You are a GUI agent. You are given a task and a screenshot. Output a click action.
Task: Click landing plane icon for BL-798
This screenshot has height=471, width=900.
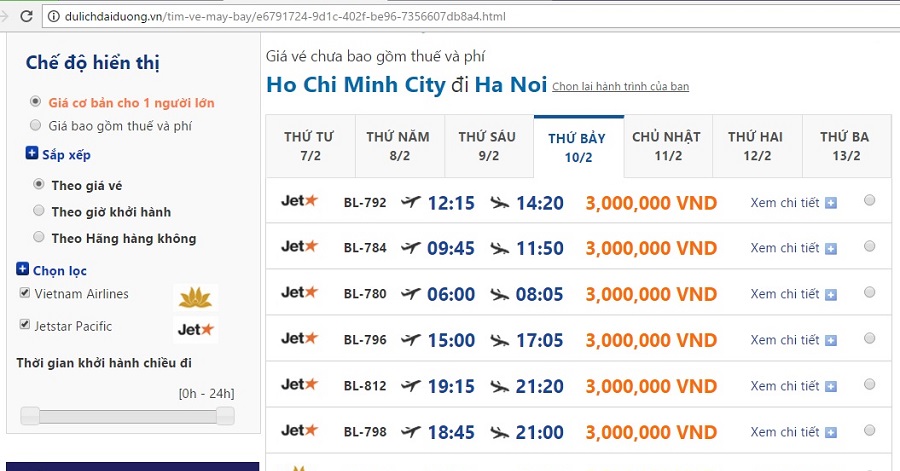pos(499,431)
